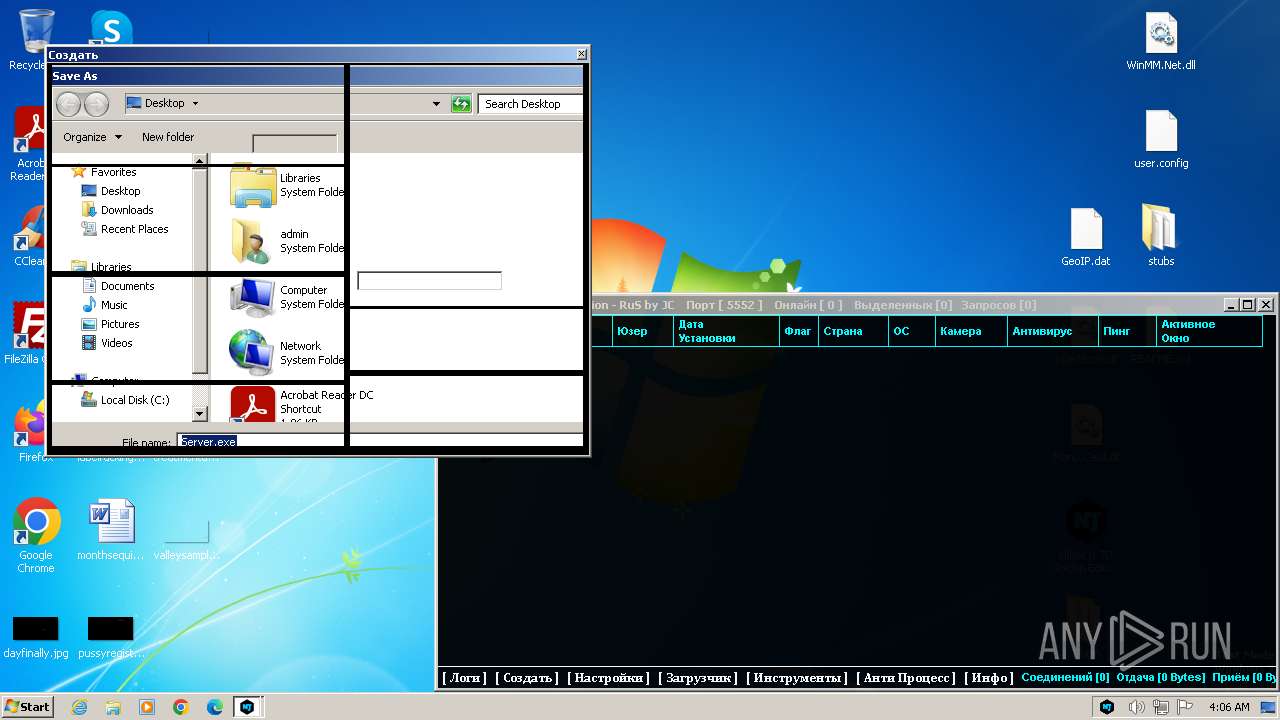Open the stubs desktop folder

(1161, 236)
